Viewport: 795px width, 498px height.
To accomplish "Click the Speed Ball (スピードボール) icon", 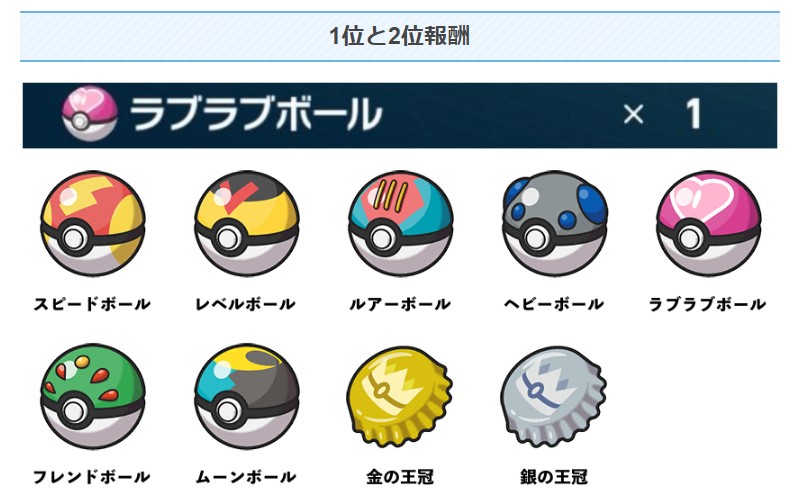I will tap(93, 224).
